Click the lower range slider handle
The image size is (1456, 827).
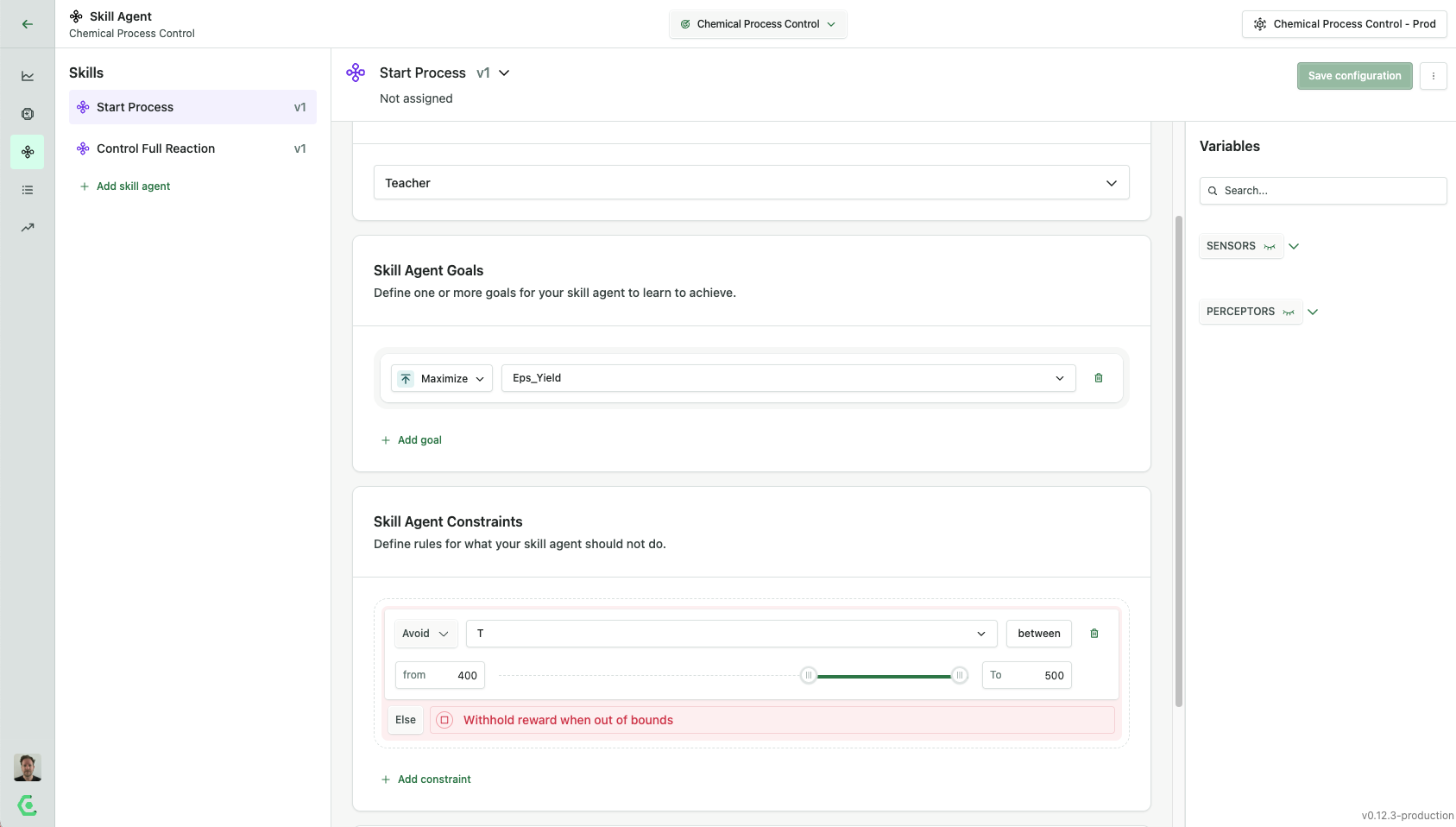click(809, 675)
